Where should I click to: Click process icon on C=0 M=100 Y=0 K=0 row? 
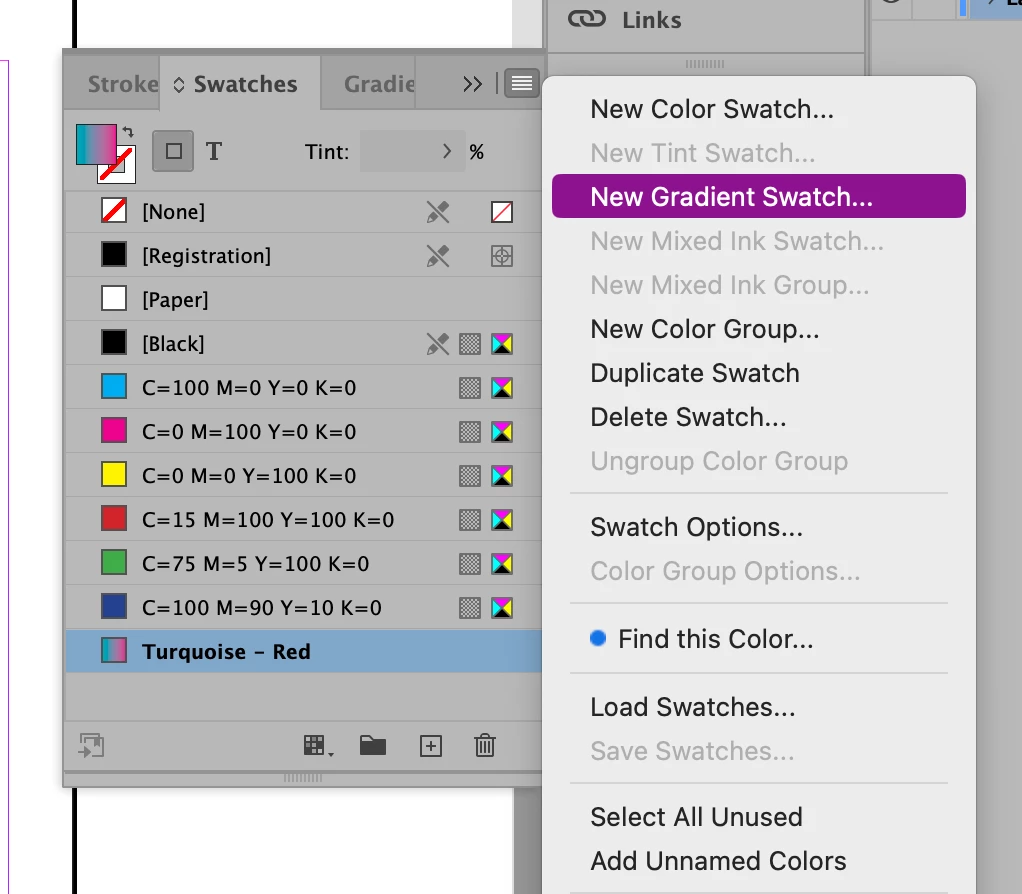click(470, 432)
